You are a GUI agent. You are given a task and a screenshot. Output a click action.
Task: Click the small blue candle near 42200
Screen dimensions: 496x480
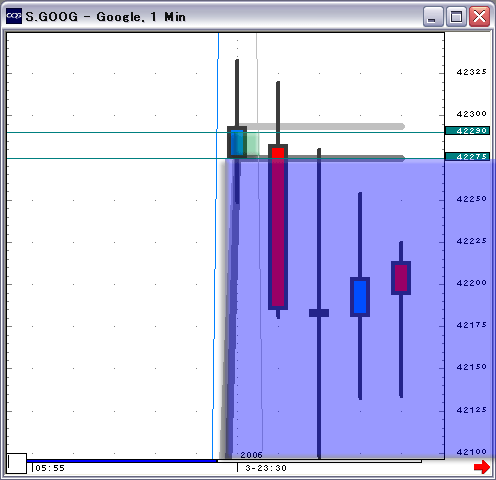360,297
